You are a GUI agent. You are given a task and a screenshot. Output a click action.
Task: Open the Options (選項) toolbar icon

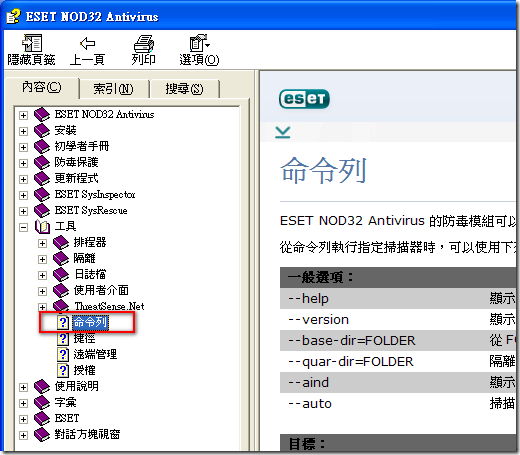pyautogui.click(x=199, y=43)
